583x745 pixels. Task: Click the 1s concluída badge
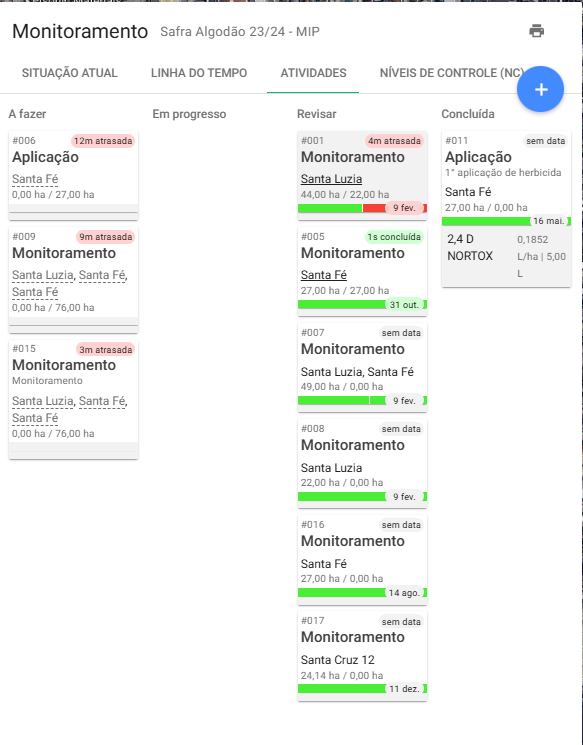[x=394, y=237]
